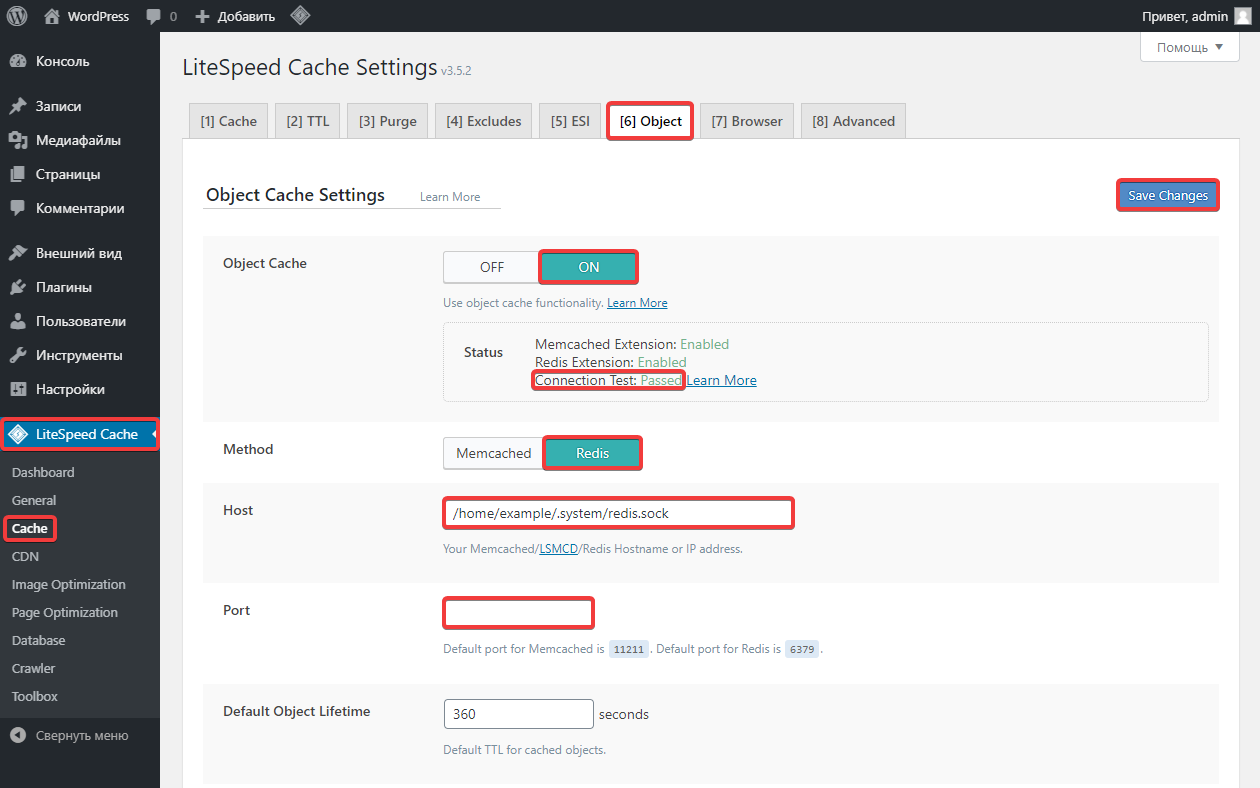Screen dimensions: 1260x788
Task: Click the Save Changes button
Action: click(x=1168, y=195)
